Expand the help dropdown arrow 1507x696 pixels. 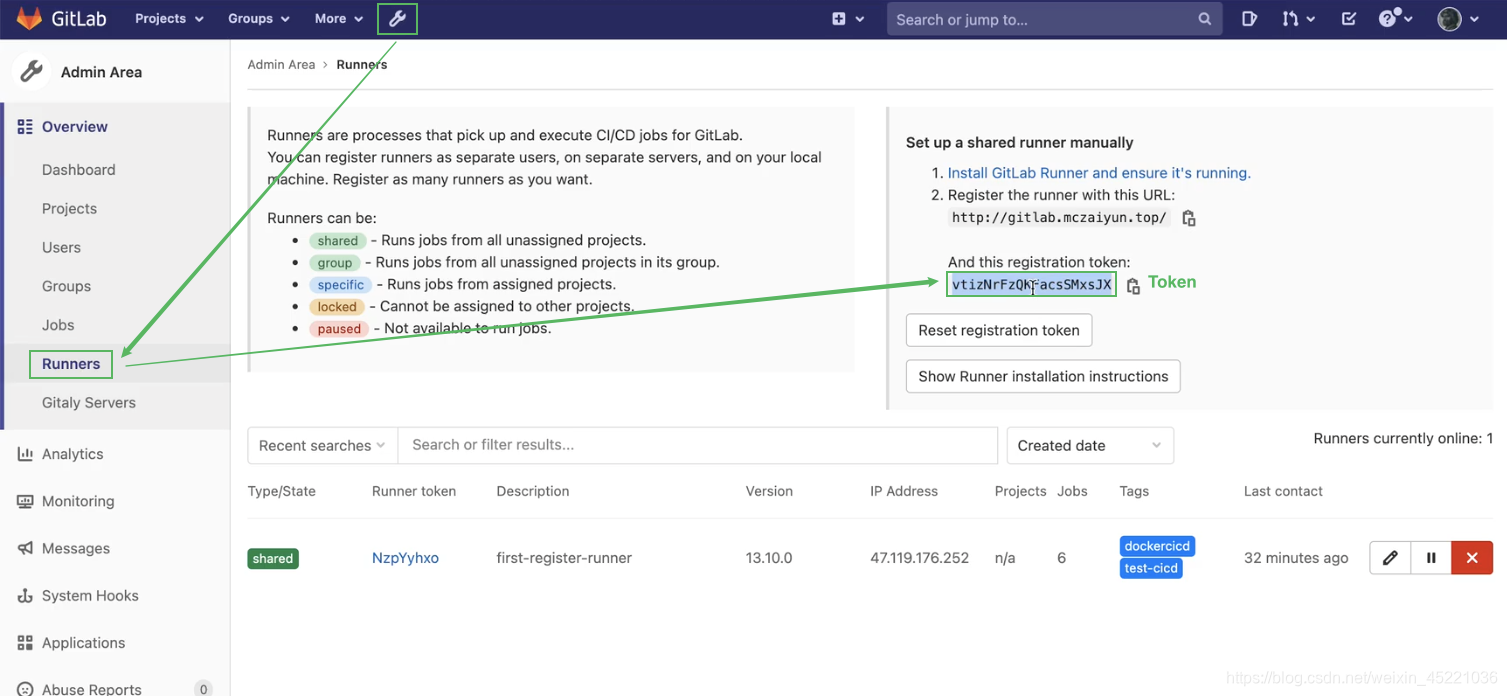tap(1410, 19)
